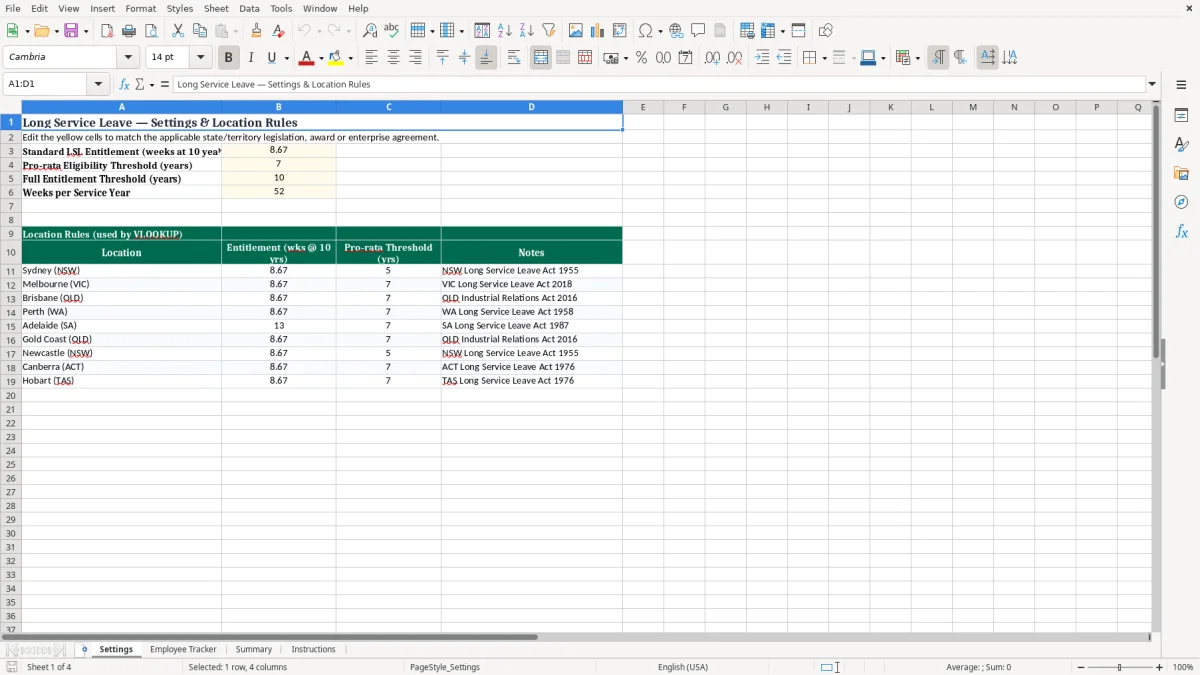
Task: Open the Sheet menu
Action: coord(216,8)
